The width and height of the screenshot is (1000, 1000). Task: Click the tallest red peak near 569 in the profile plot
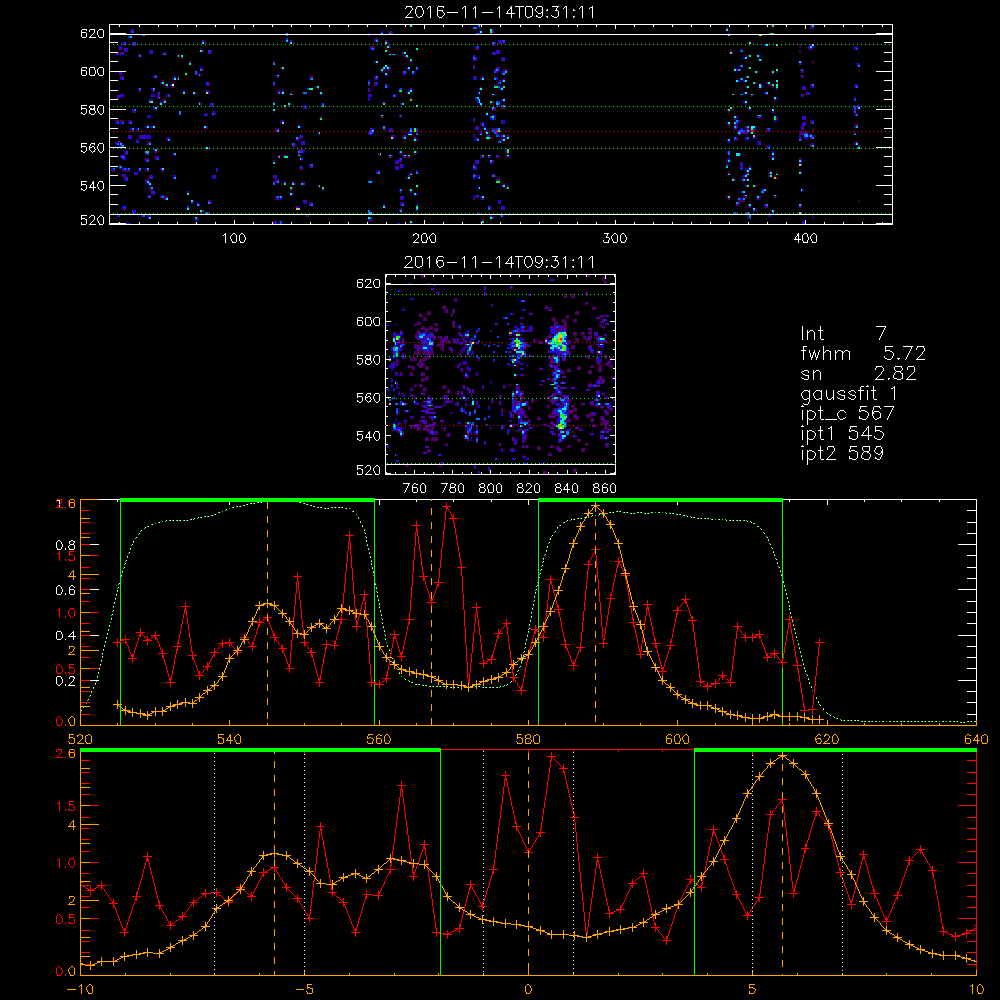(447, 506)
